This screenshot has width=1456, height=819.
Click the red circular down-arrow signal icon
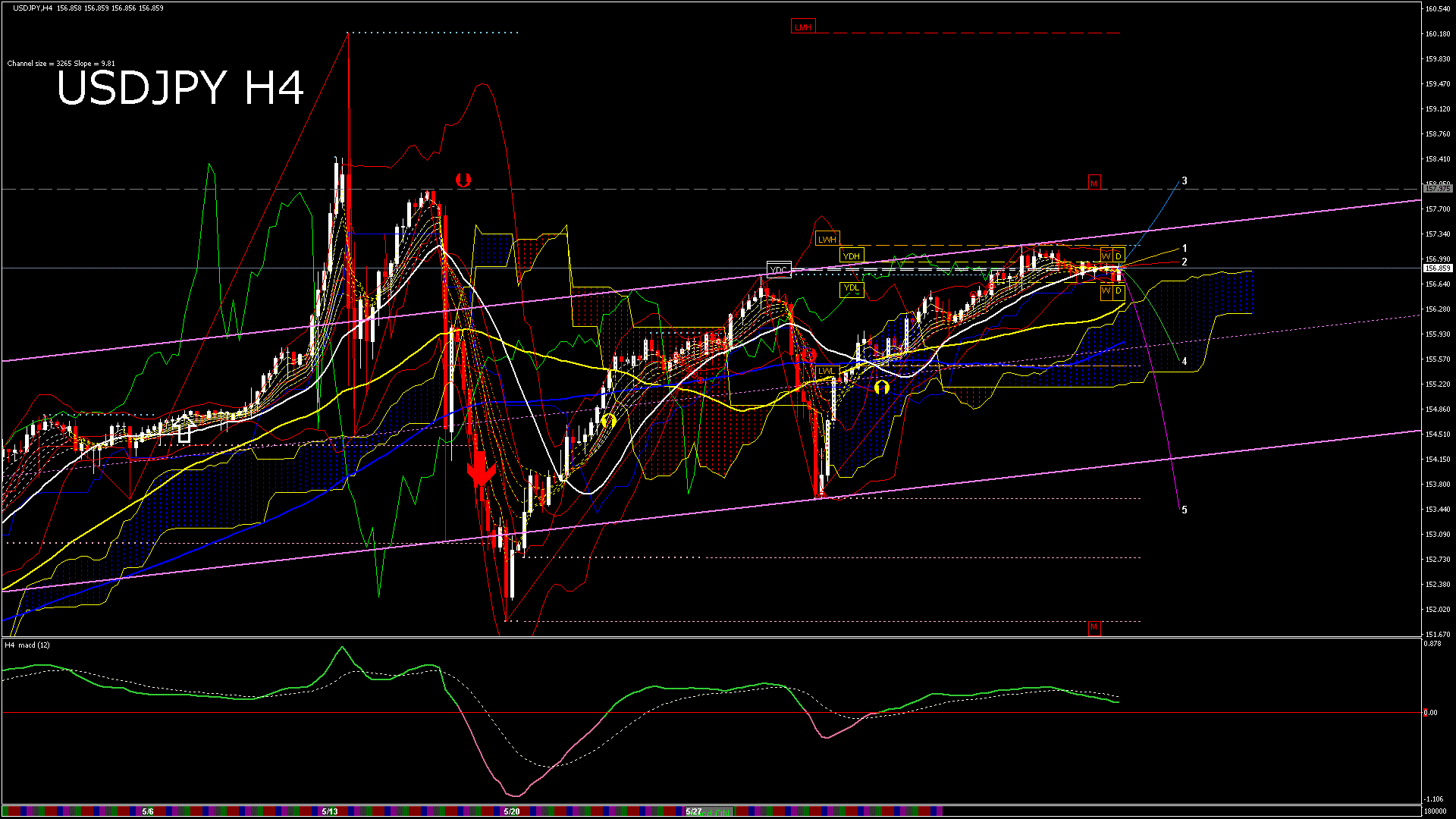463,180
